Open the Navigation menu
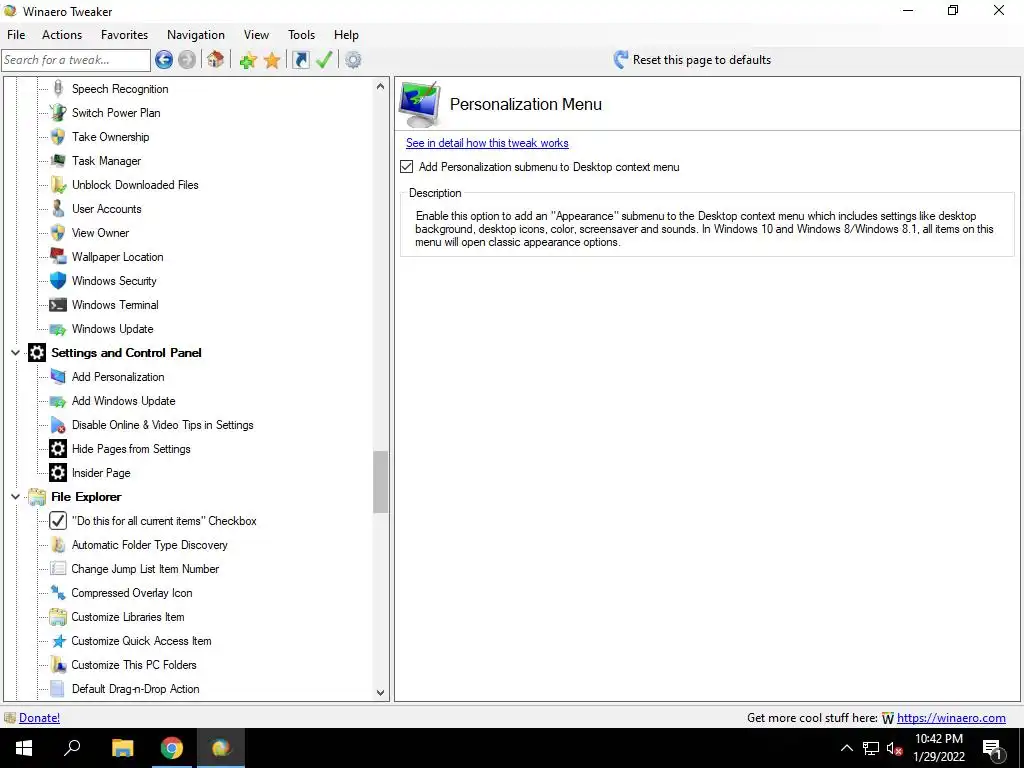Image resolution: width=1024 pixels, height=768 pixels. 196,35
